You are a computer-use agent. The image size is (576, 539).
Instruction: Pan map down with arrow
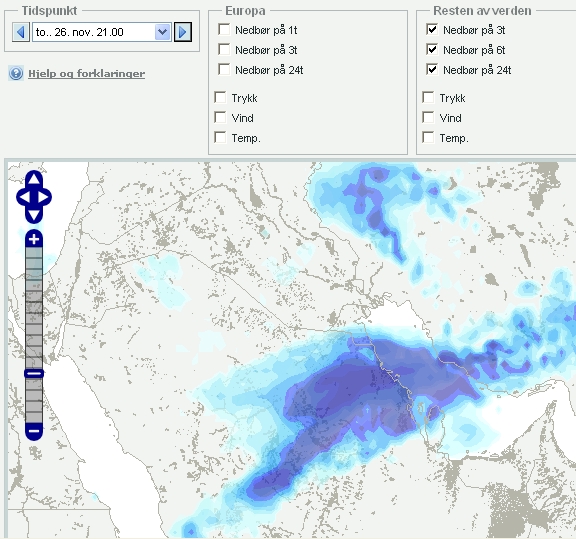click(34, 215)
